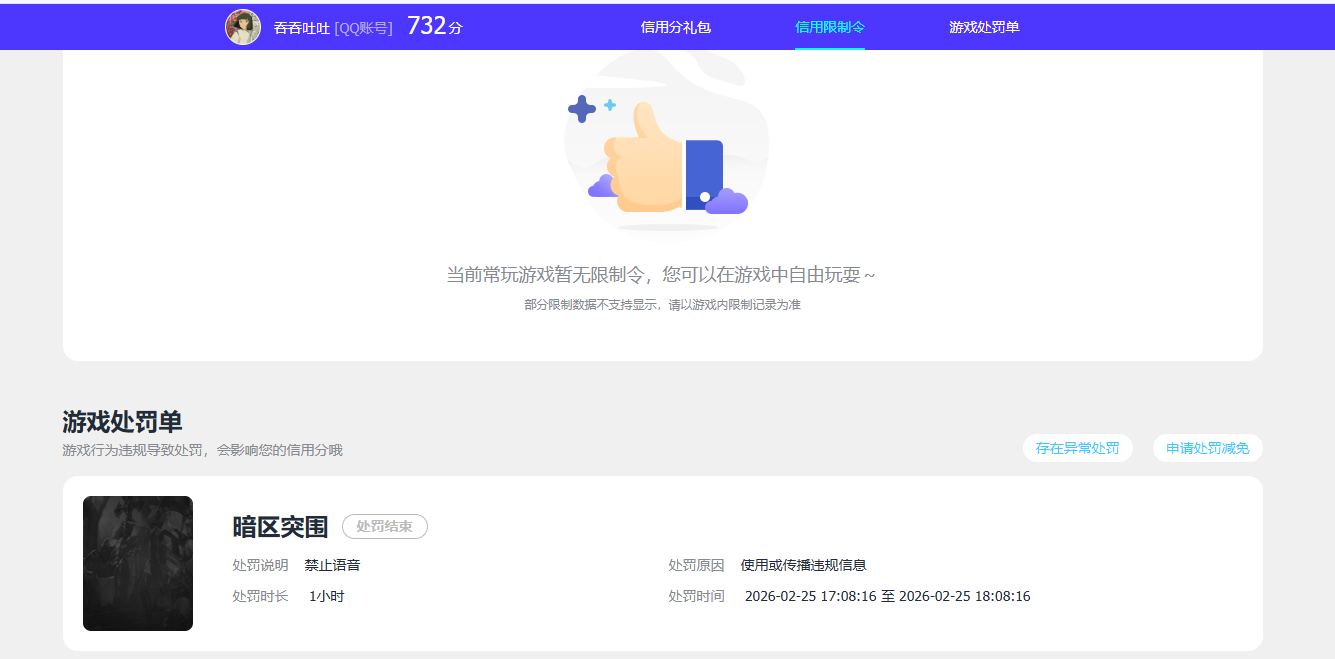Click the username 吞吞吐吐

coord(302,28)
